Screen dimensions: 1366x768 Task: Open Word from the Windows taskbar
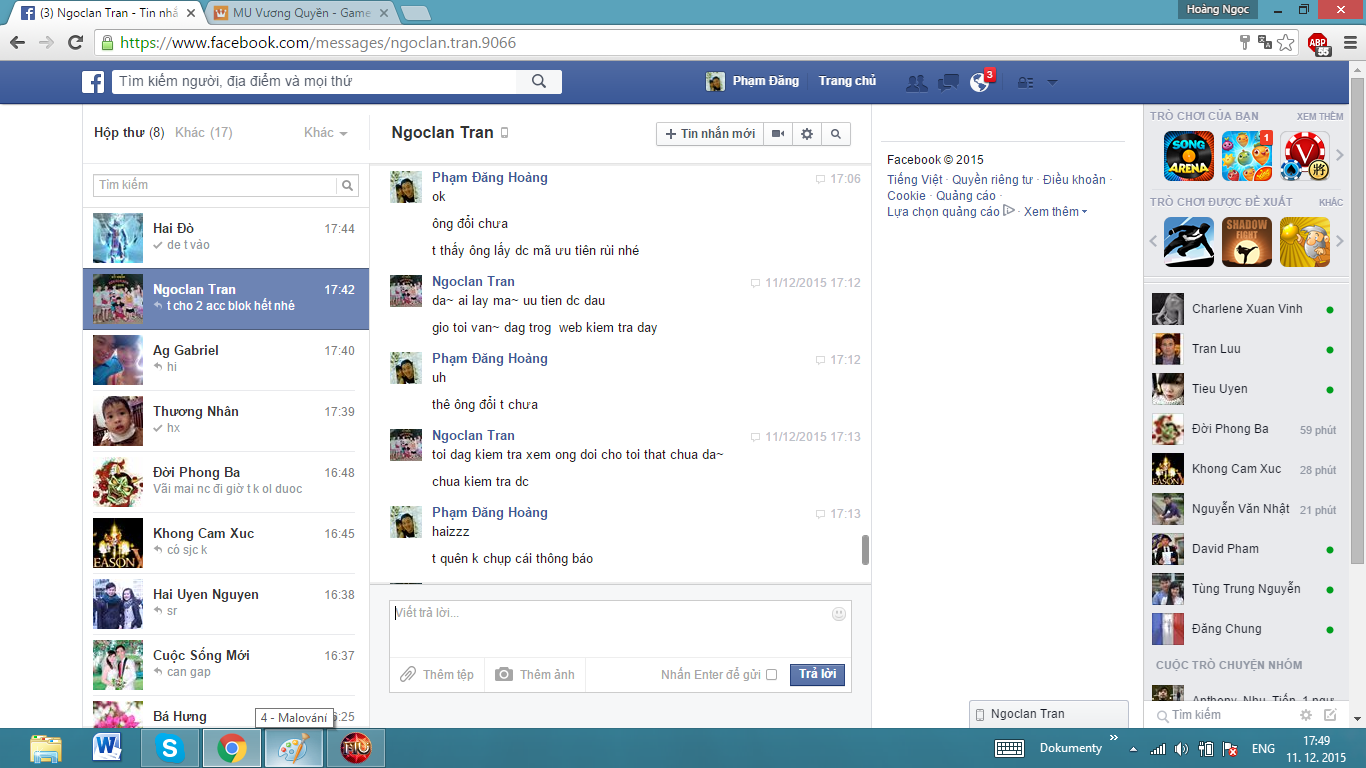coord(107,747)
